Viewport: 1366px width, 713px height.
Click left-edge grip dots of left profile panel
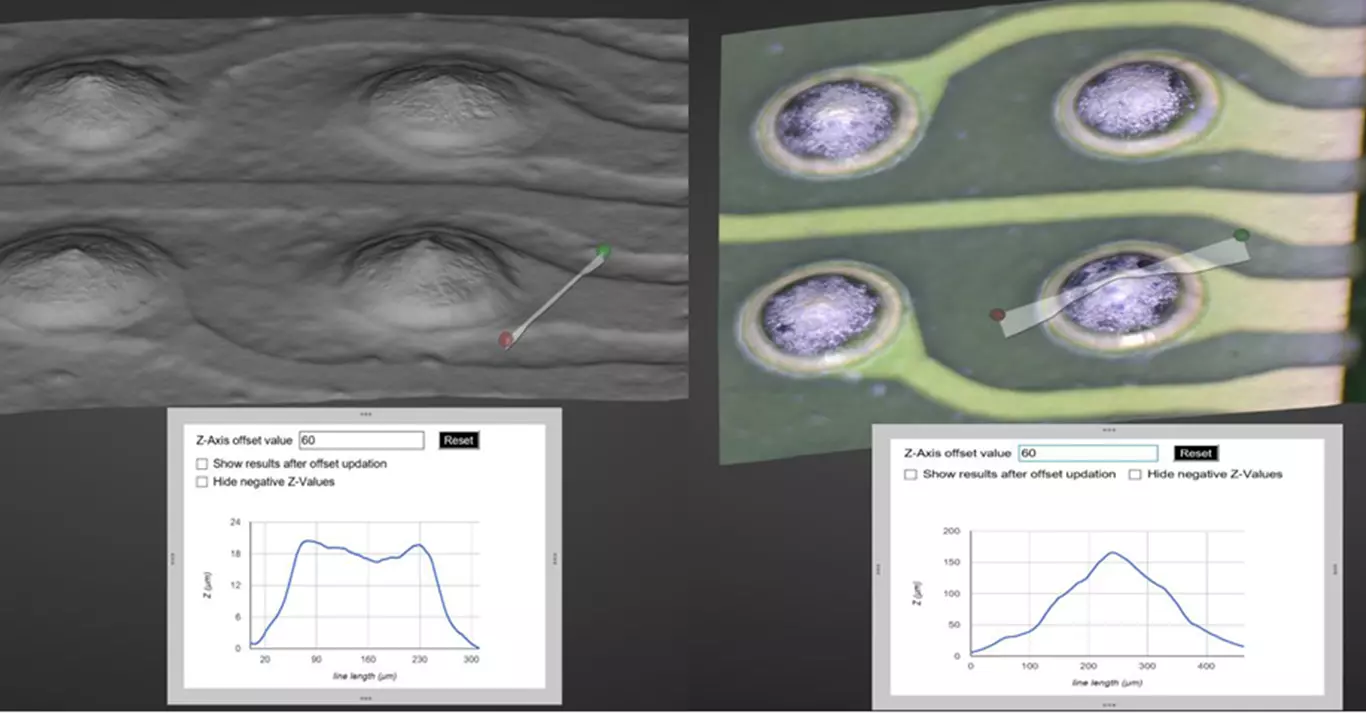[x=173, y=561]
